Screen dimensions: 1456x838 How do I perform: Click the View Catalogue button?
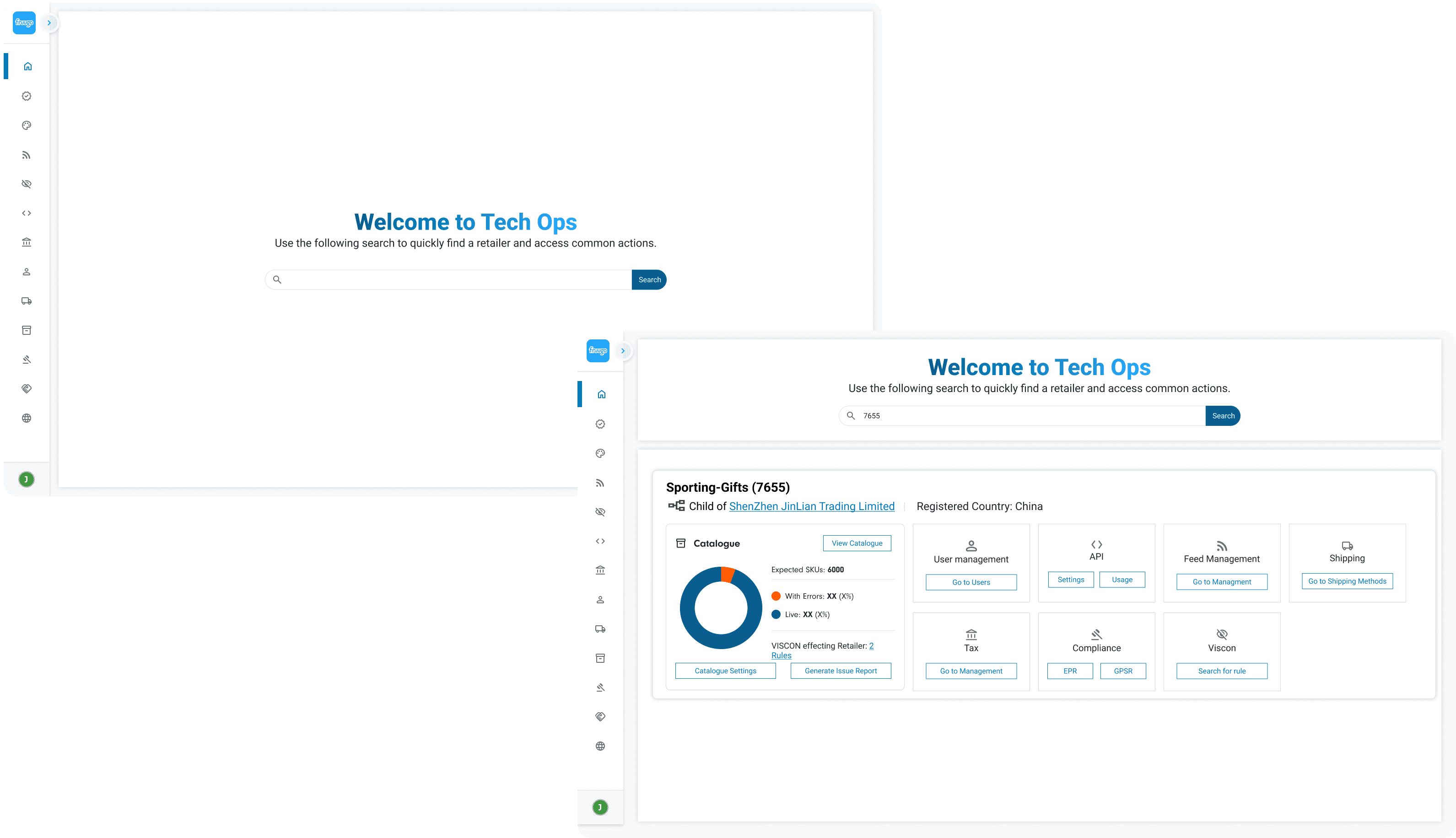tap(857, 543)
